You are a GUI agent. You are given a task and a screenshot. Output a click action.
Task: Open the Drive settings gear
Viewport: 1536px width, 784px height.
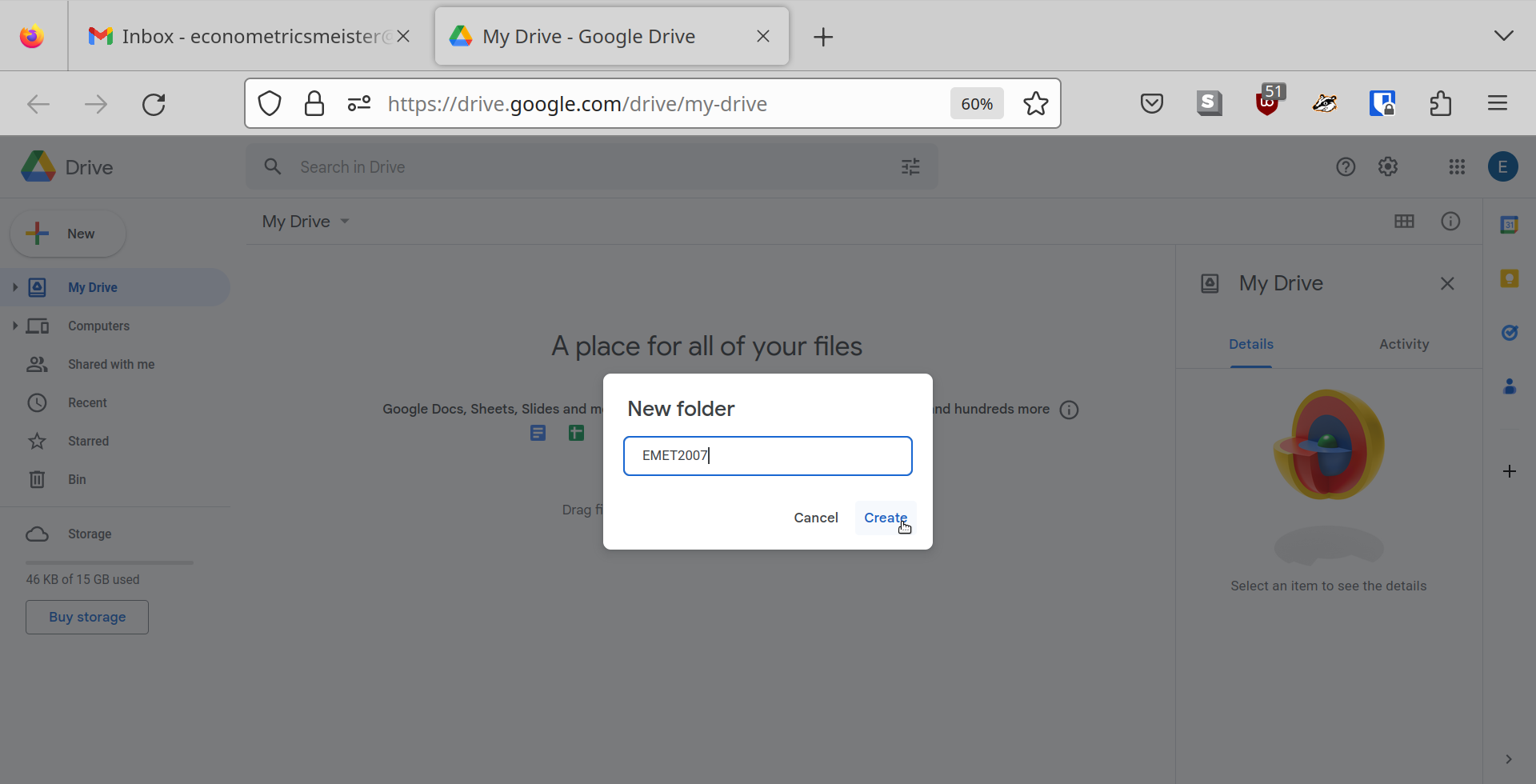click(1388, 166)
